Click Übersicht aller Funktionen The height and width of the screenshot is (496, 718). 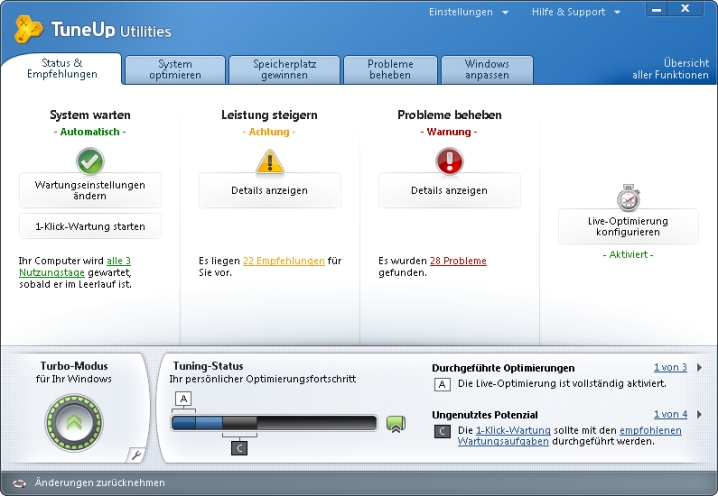(670, 69)
